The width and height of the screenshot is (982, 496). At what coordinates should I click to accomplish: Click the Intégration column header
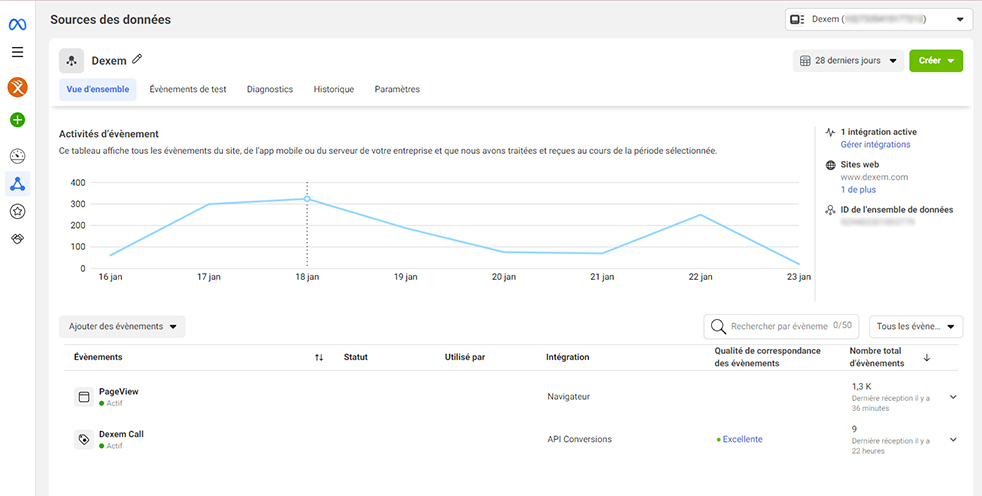(x=567, y=358)
